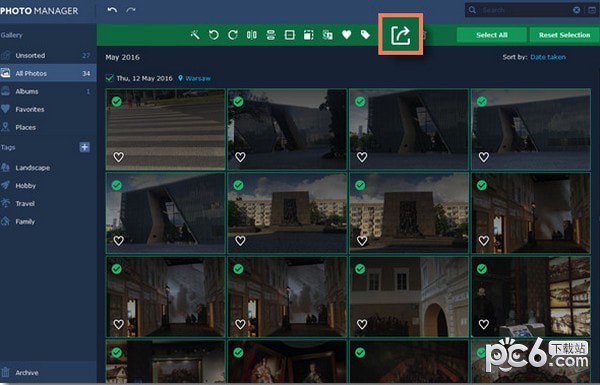Redo the last action
This screenshot has height=385, width=600.
(131, 10)
